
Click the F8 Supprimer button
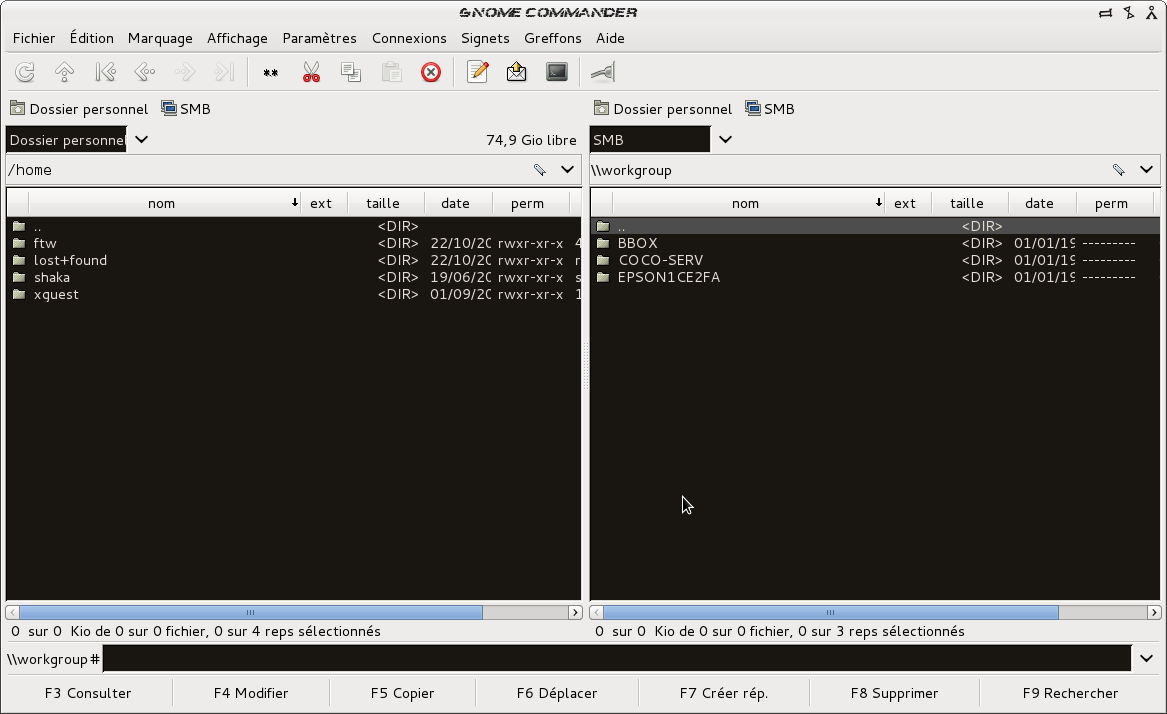coord(894,693)
